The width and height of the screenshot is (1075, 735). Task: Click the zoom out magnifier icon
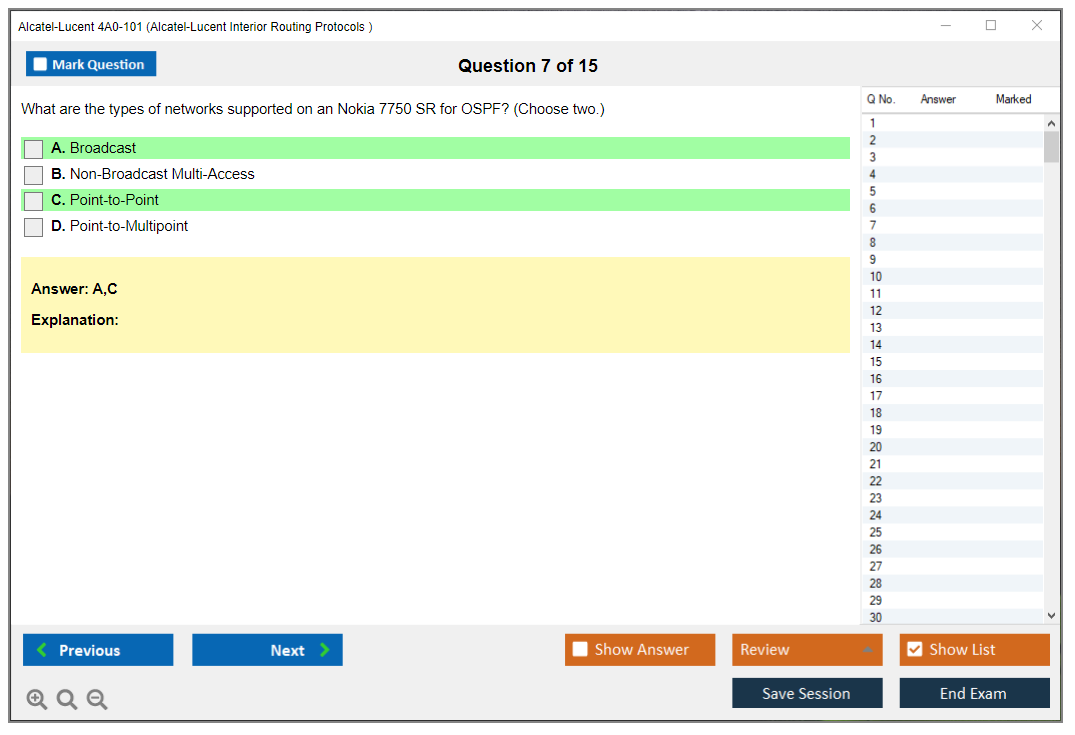[x=97, y=700]
